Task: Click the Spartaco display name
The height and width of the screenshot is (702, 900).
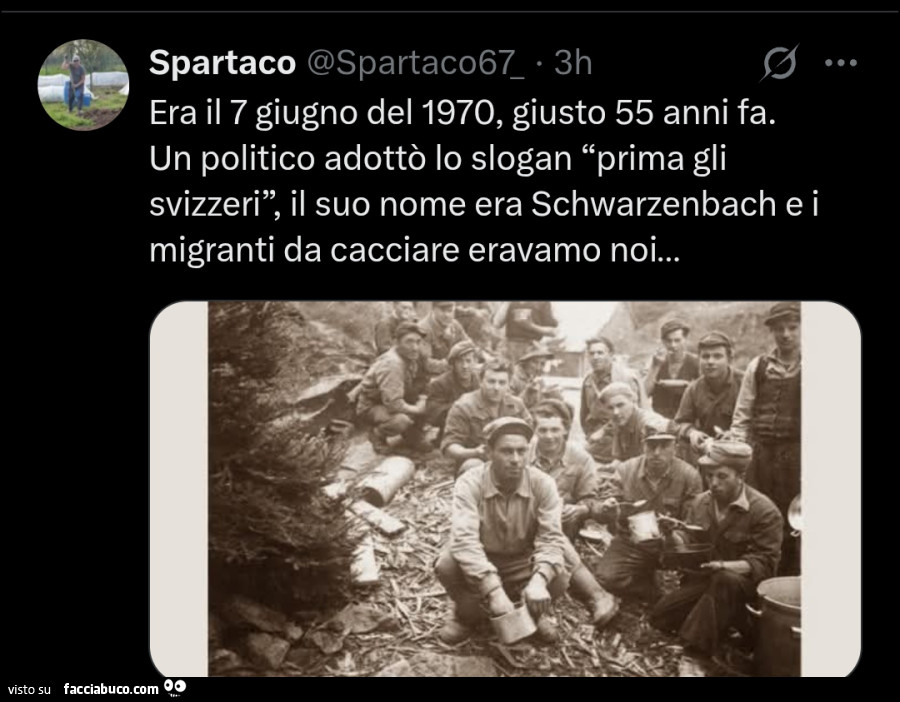Action: click(x=222, y=63)
